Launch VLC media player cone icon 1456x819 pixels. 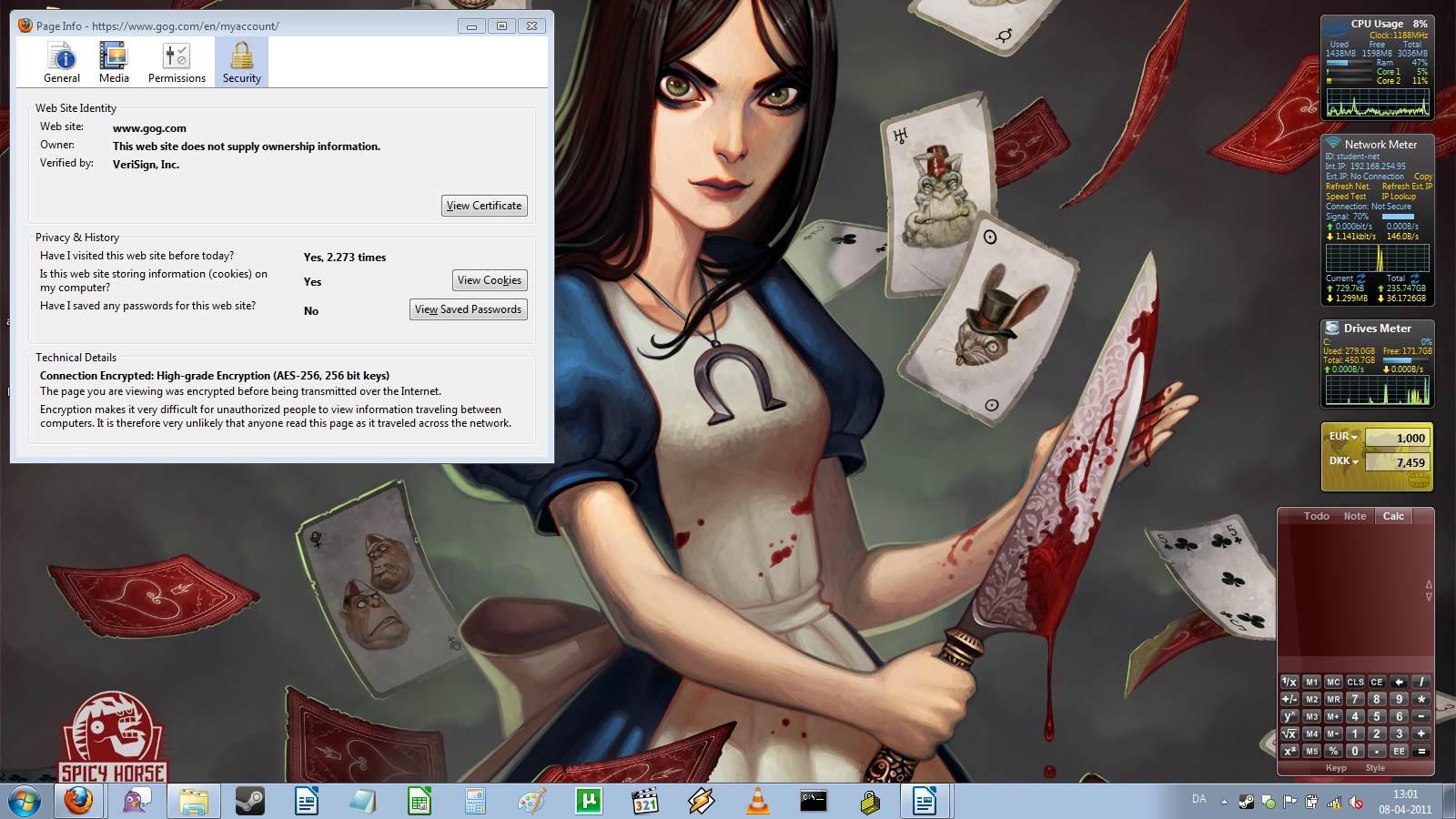tap(758, 802)
